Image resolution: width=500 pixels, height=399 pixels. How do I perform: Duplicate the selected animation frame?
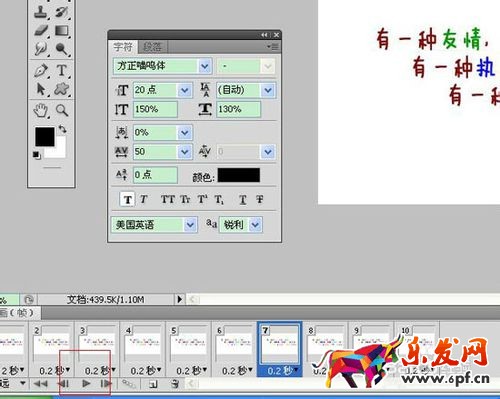point(153,384)
